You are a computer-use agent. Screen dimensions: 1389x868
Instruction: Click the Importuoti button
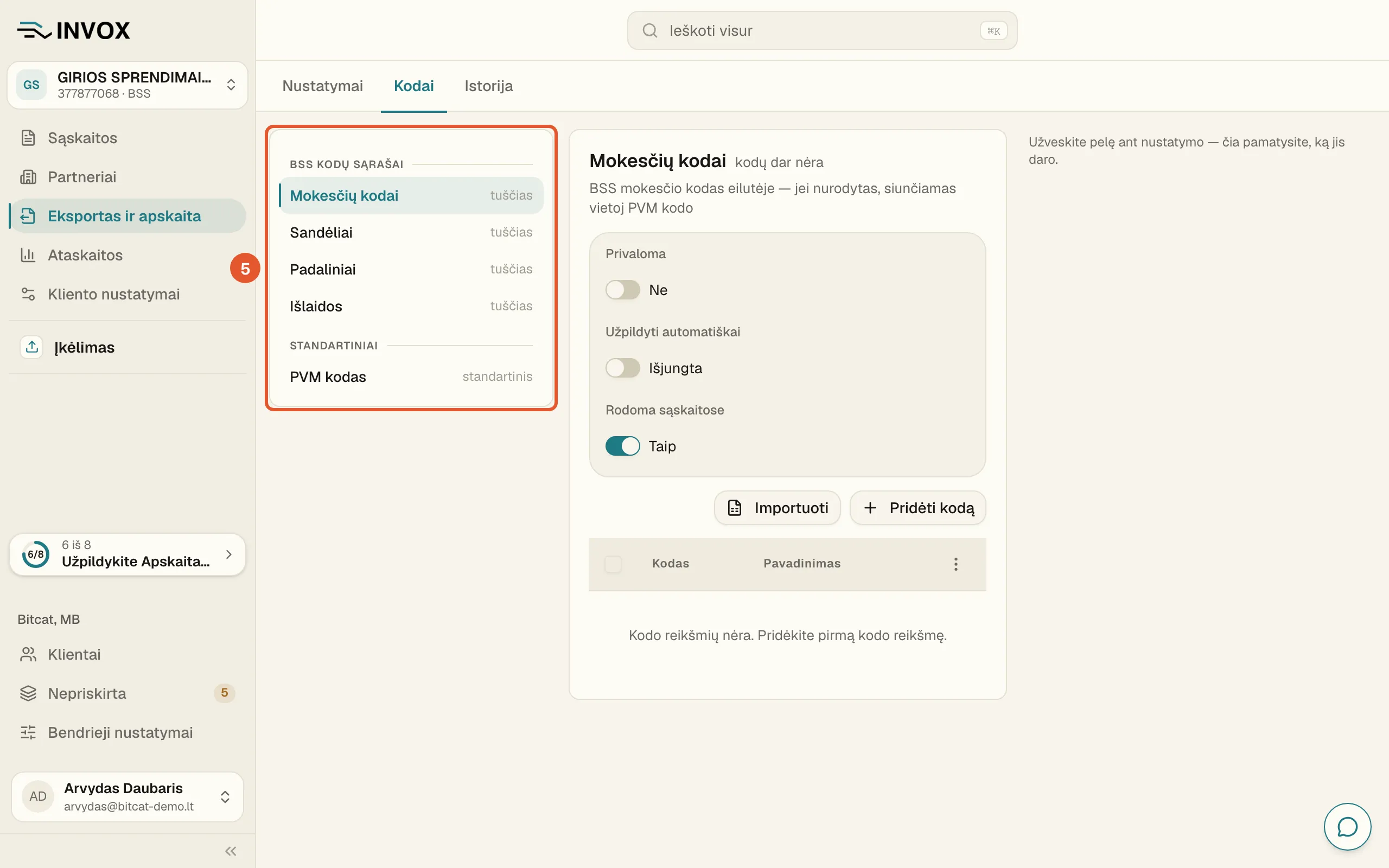(x=777, y=508)
